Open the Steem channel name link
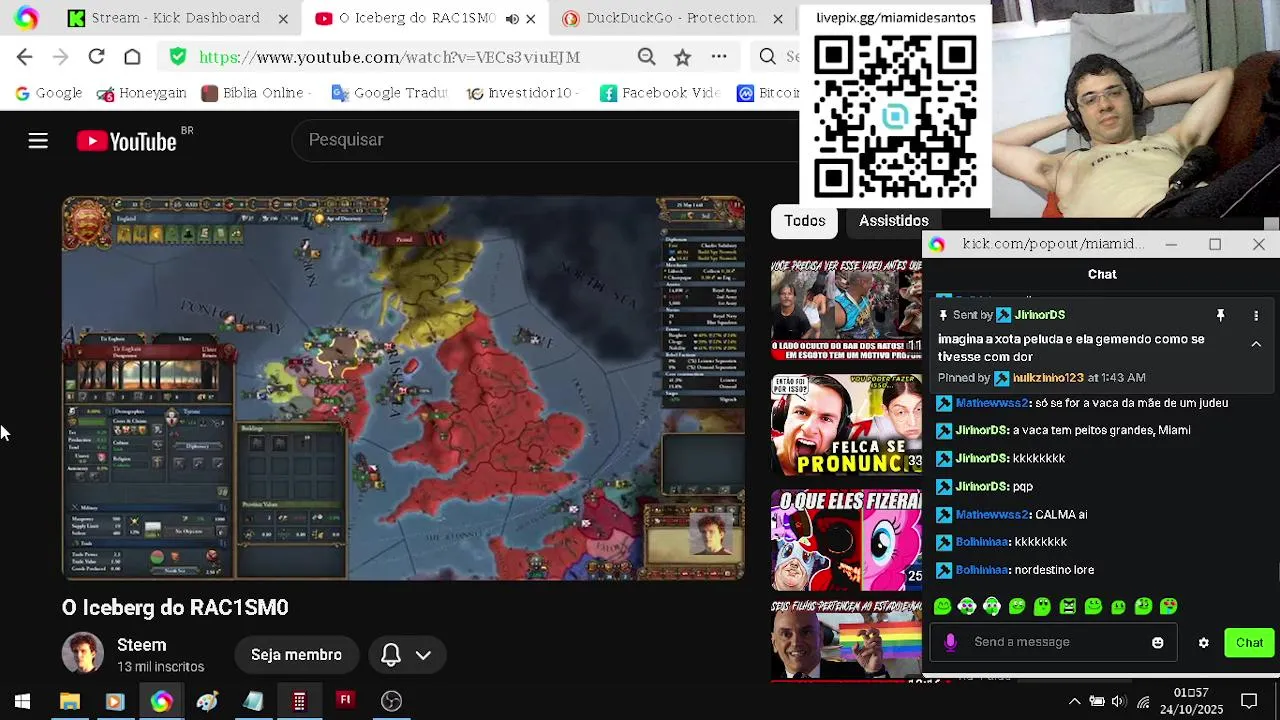 click(141, 645)
